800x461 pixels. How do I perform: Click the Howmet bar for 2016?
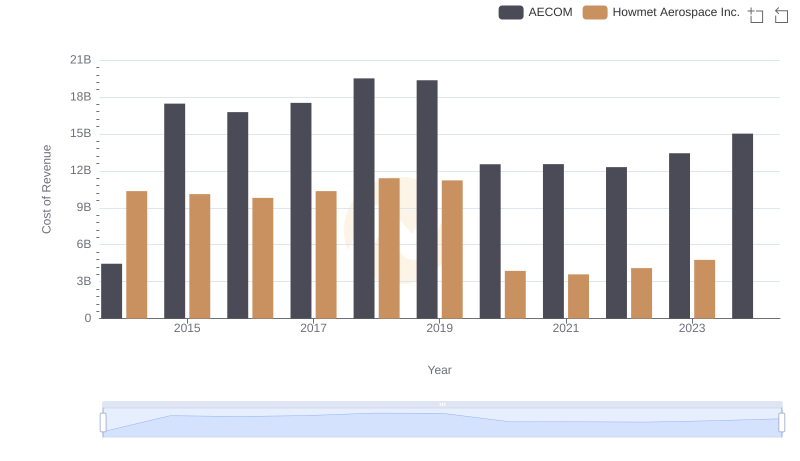coord(263,258)
